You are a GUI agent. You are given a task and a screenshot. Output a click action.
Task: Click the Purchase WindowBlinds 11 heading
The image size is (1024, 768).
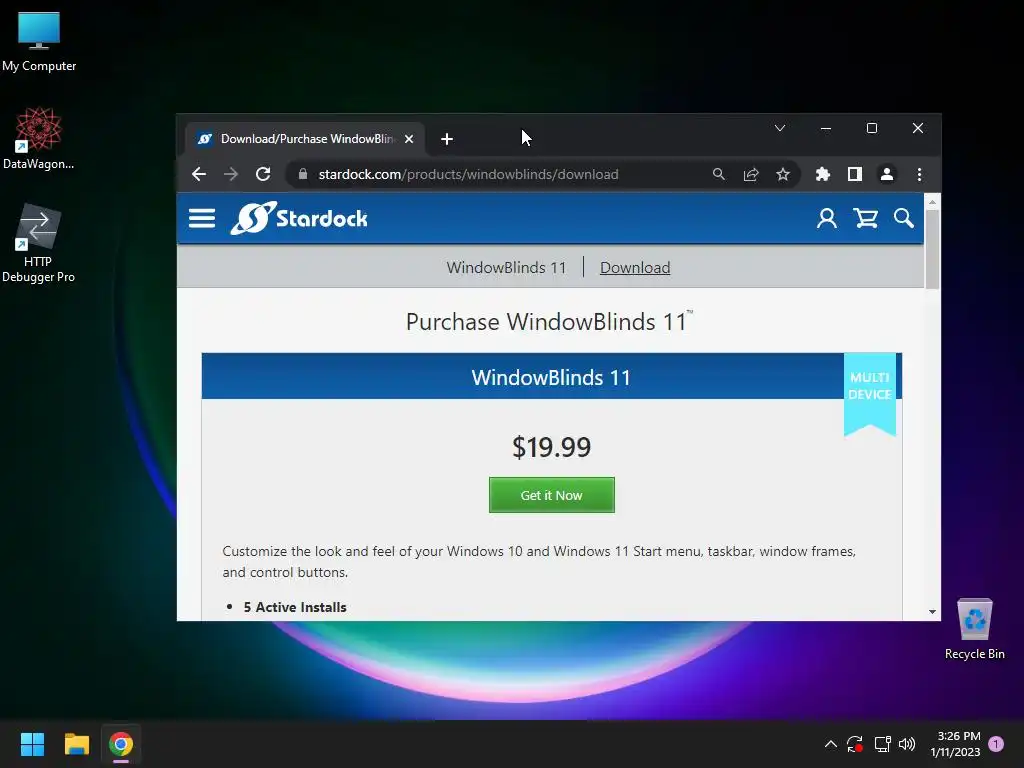pyautogui.click(x=549, y=321)
